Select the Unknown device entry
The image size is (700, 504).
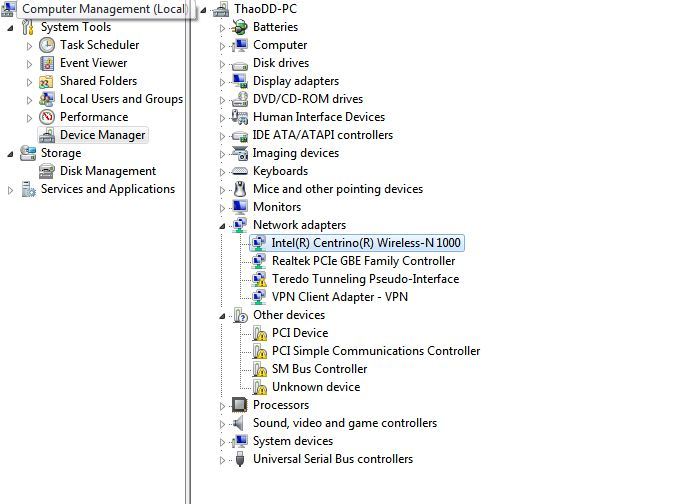coord(316,387)
